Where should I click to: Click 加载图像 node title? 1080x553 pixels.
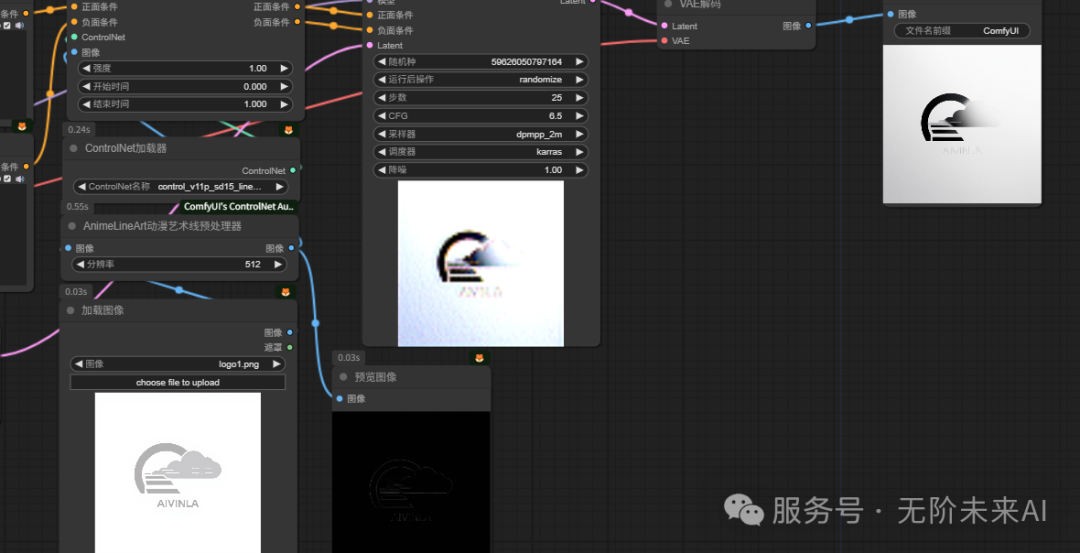point(103,311)
